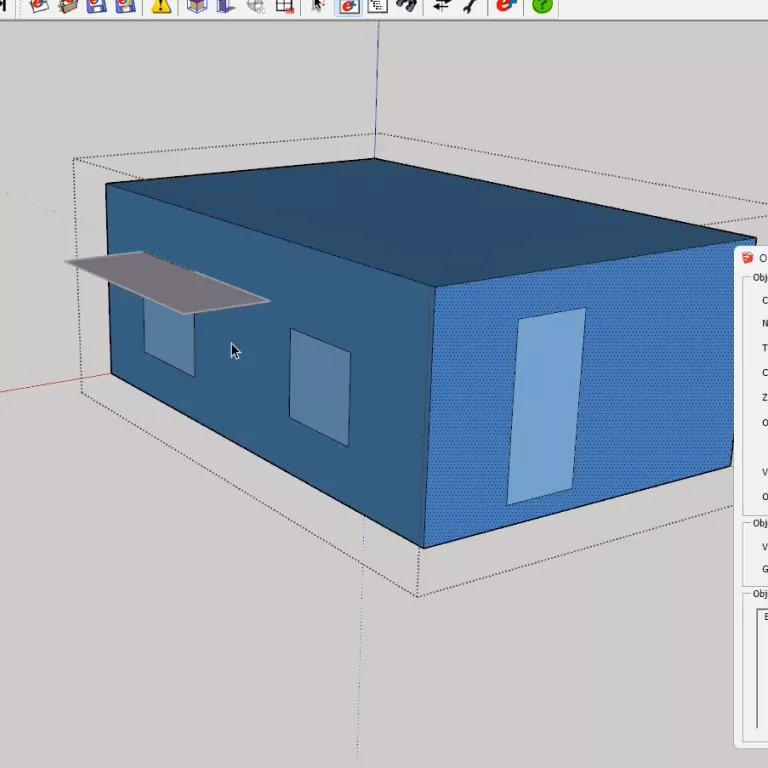Viewport: 768px width, 768px height.
Task: Click the blue downward arrow toolbar icon
Action: click(226, 5)
